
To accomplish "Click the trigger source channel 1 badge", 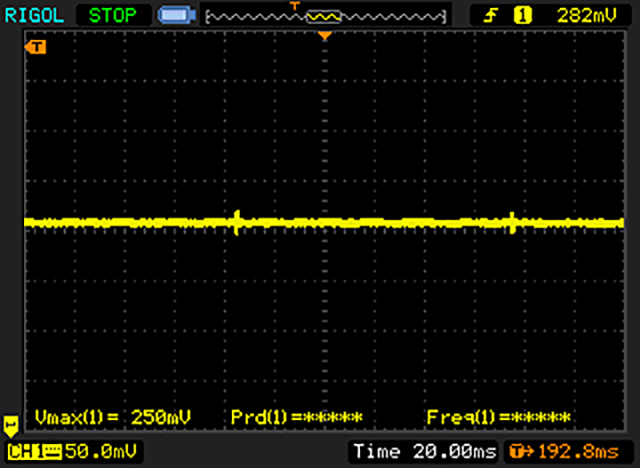I will (x=522, y=16).
